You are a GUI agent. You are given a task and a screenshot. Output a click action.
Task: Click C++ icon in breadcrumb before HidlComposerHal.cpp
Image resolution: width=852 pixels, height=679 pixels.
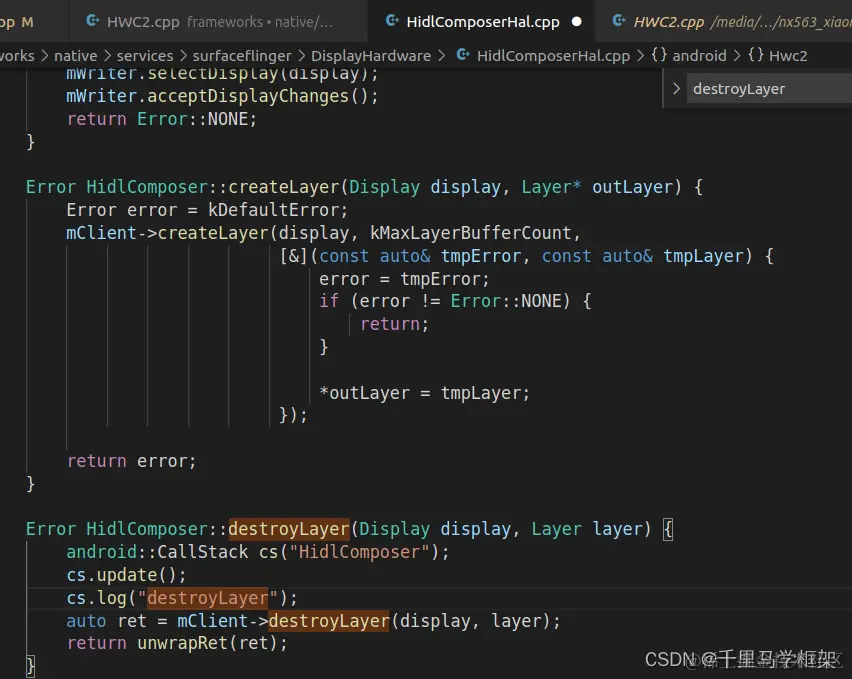coord(463,55)
